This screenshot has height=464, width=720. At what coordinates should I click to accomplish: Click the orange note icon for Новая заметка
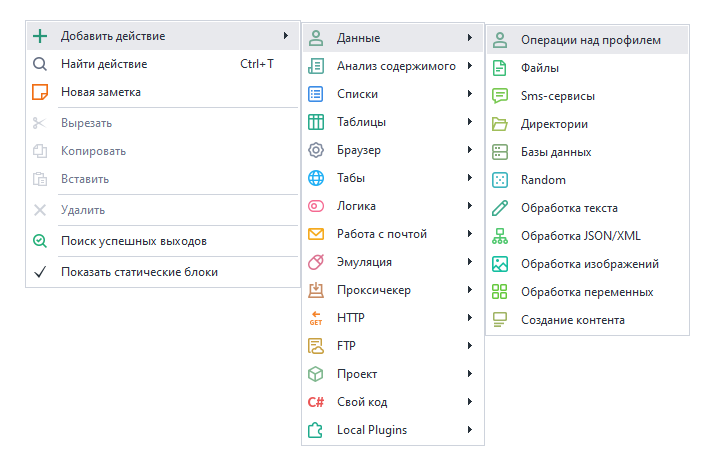click(40, 92)
